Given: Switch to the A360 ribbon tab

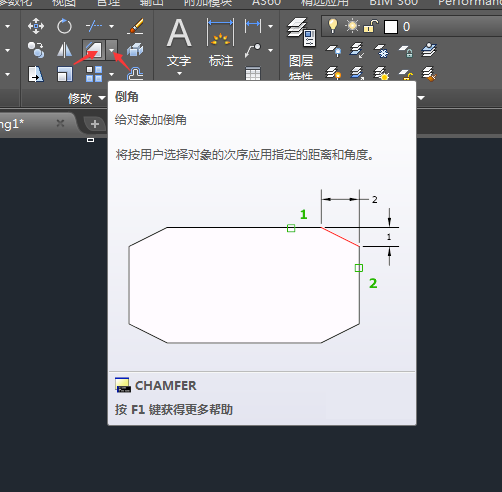Looking at the screenshot, I should point(266,3).
